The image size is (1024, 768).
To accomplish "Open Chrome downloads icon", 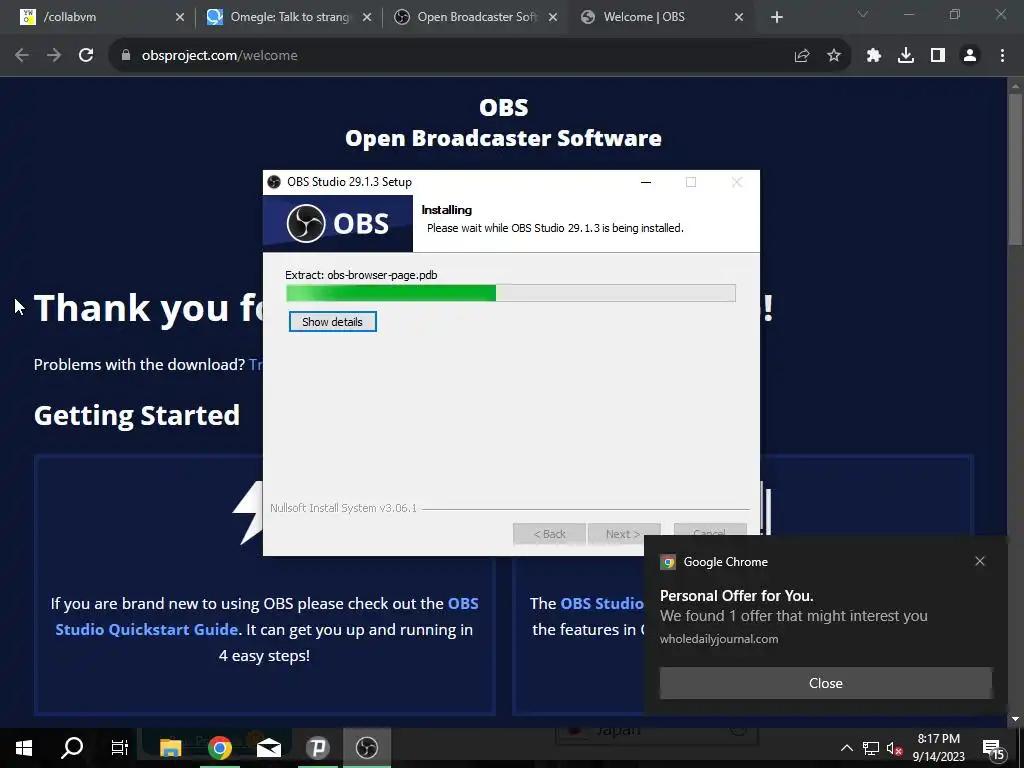I will click(x=906, y=56).
